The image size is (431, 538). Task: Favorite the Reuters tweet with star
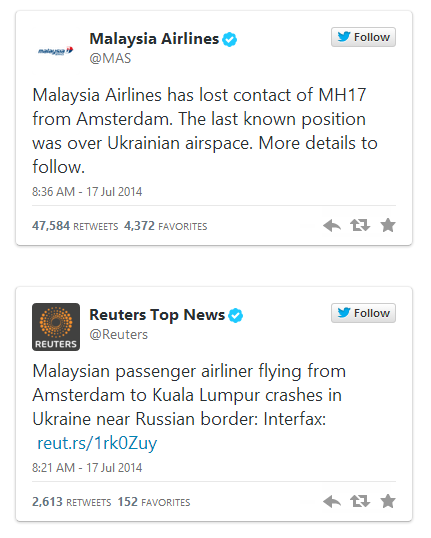pos(388,501)
